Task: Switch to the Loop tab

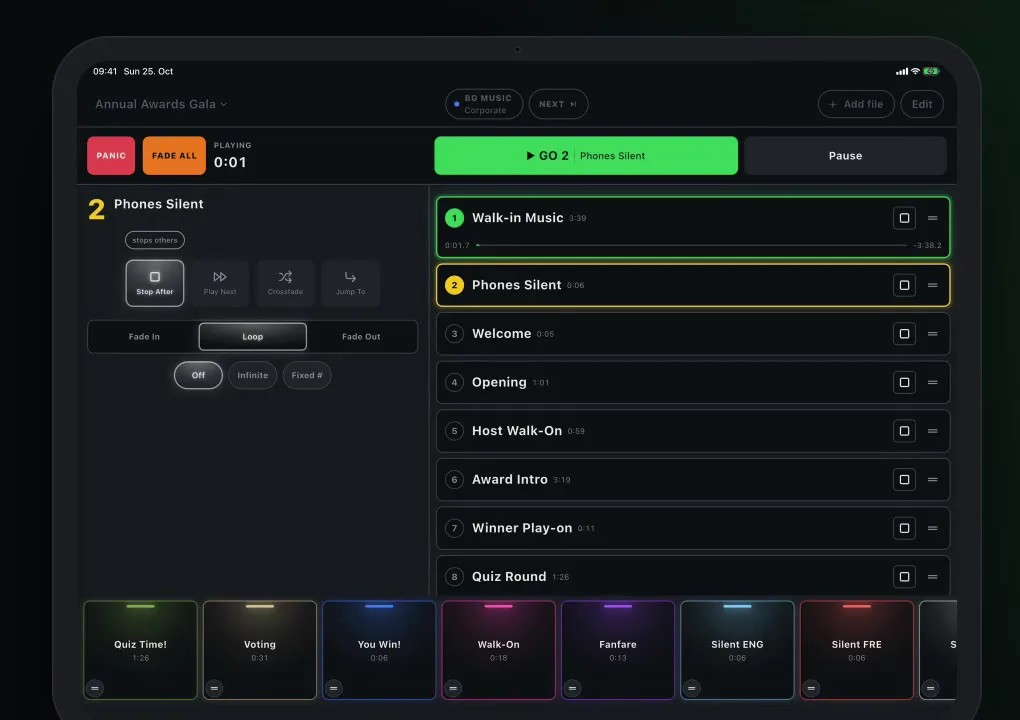Action: [252, 337]
